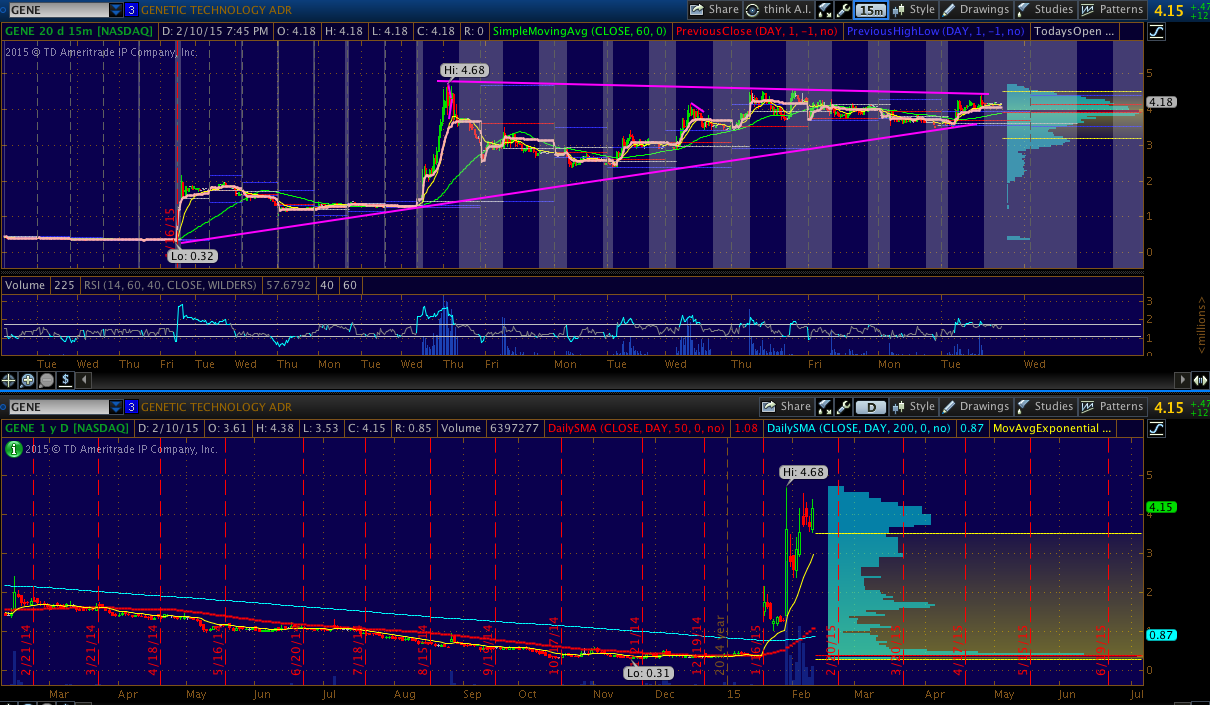Click the dollar sign icon below top chart
The width and height of the screenshot is (1210, 705).
tap(65, 380)
